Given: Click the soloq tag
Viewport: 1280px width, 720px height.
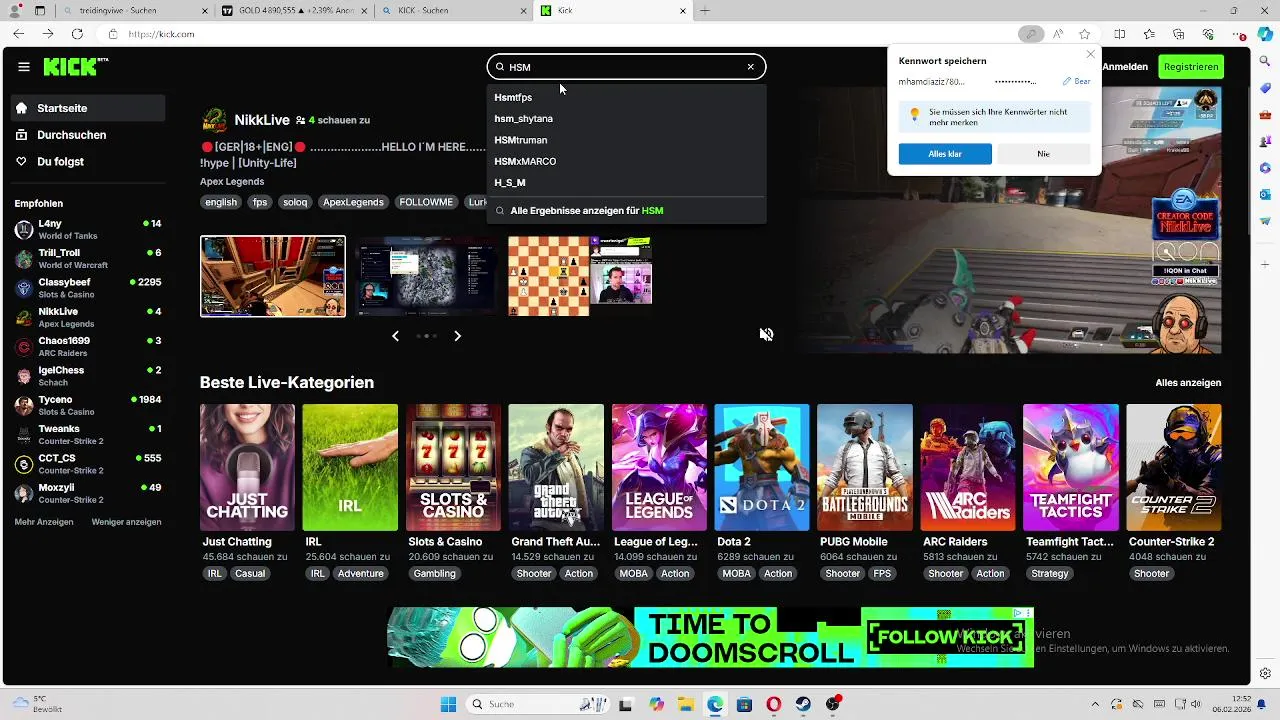Looking at the screenshot, I should (x=295, y=202).
